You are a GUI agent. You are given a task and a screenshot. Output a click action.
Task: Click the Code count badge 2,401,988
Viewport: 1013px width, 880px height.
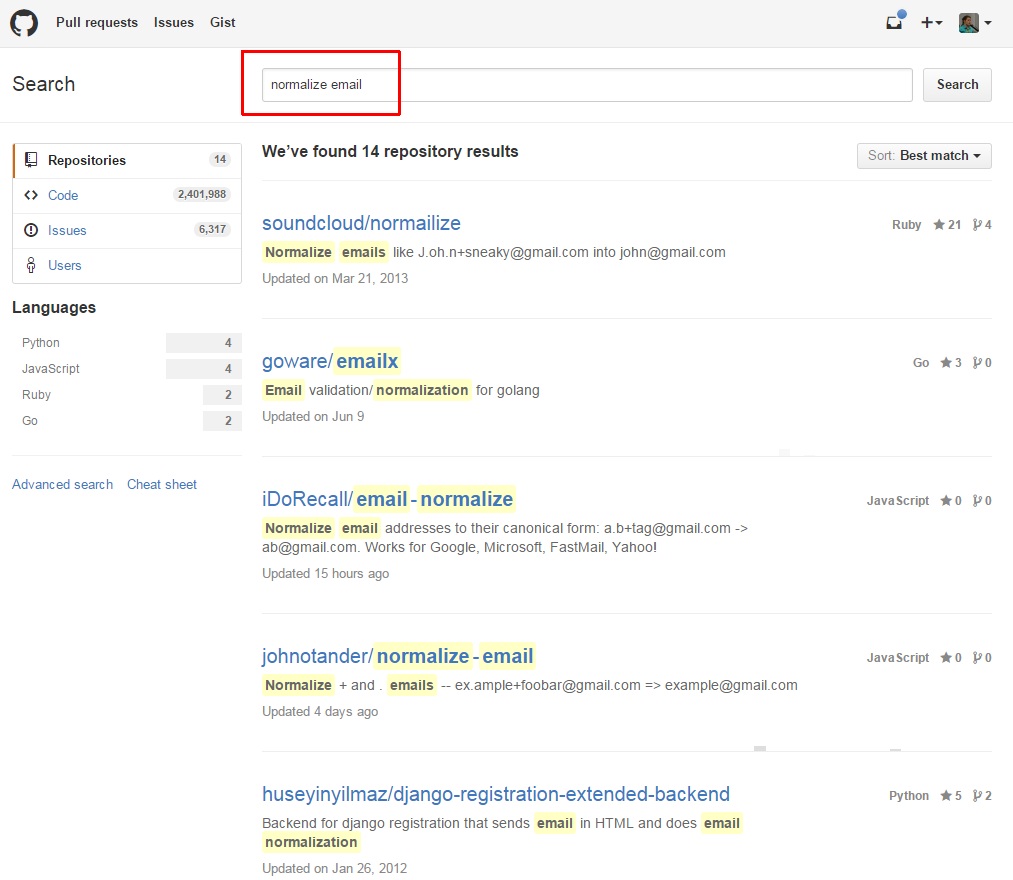click(x=202, y=194)
